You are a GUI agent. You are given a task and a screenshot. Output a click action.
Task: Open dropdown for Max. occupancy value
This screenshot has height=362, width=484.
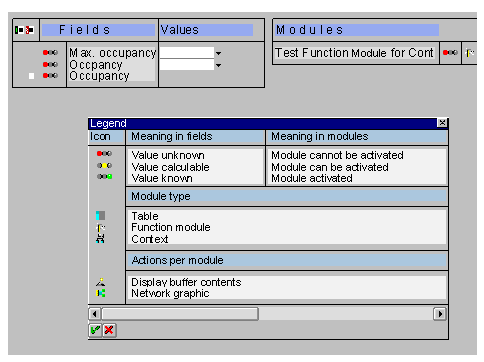point(218,53)
